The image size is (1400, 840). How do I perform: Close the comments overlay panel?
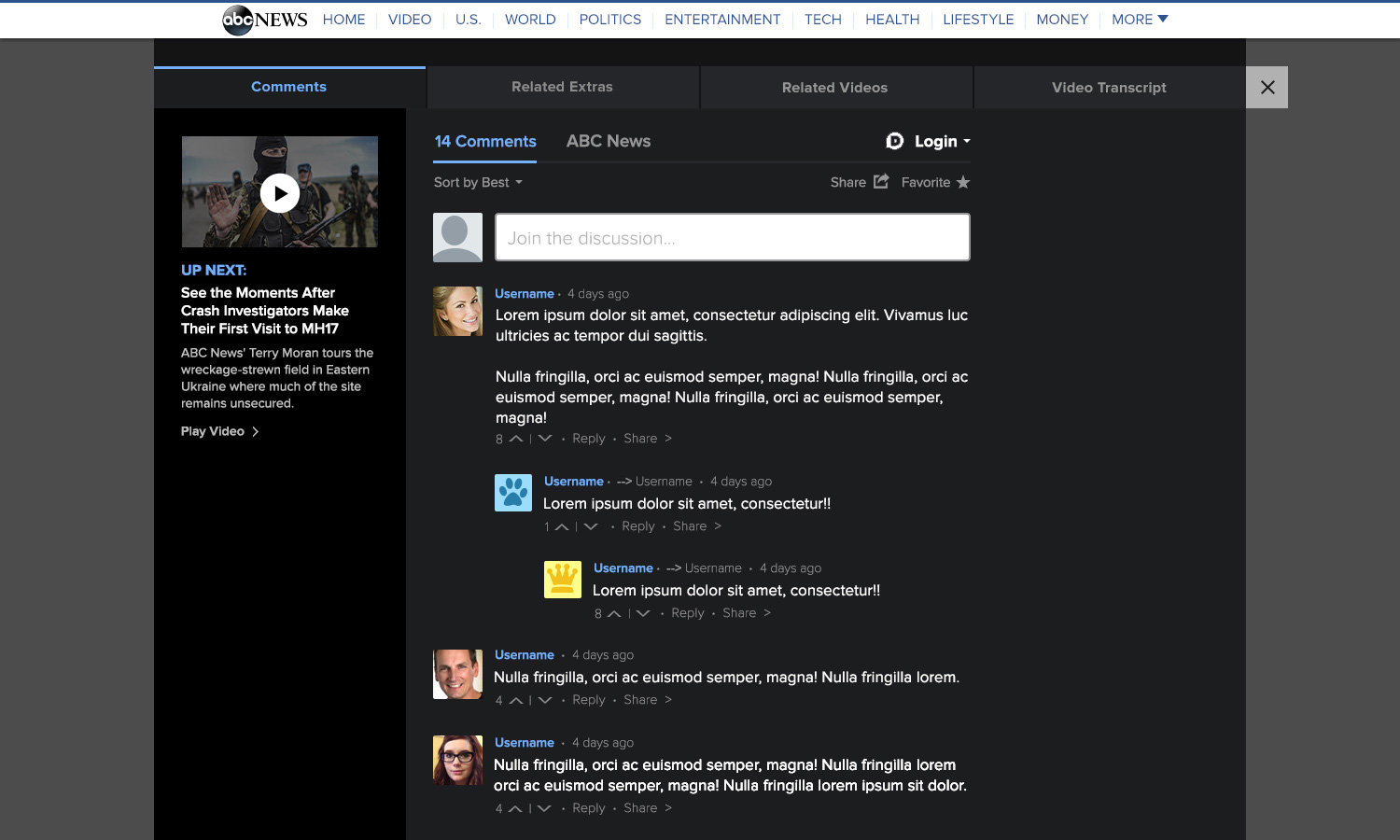(1267, 88)
